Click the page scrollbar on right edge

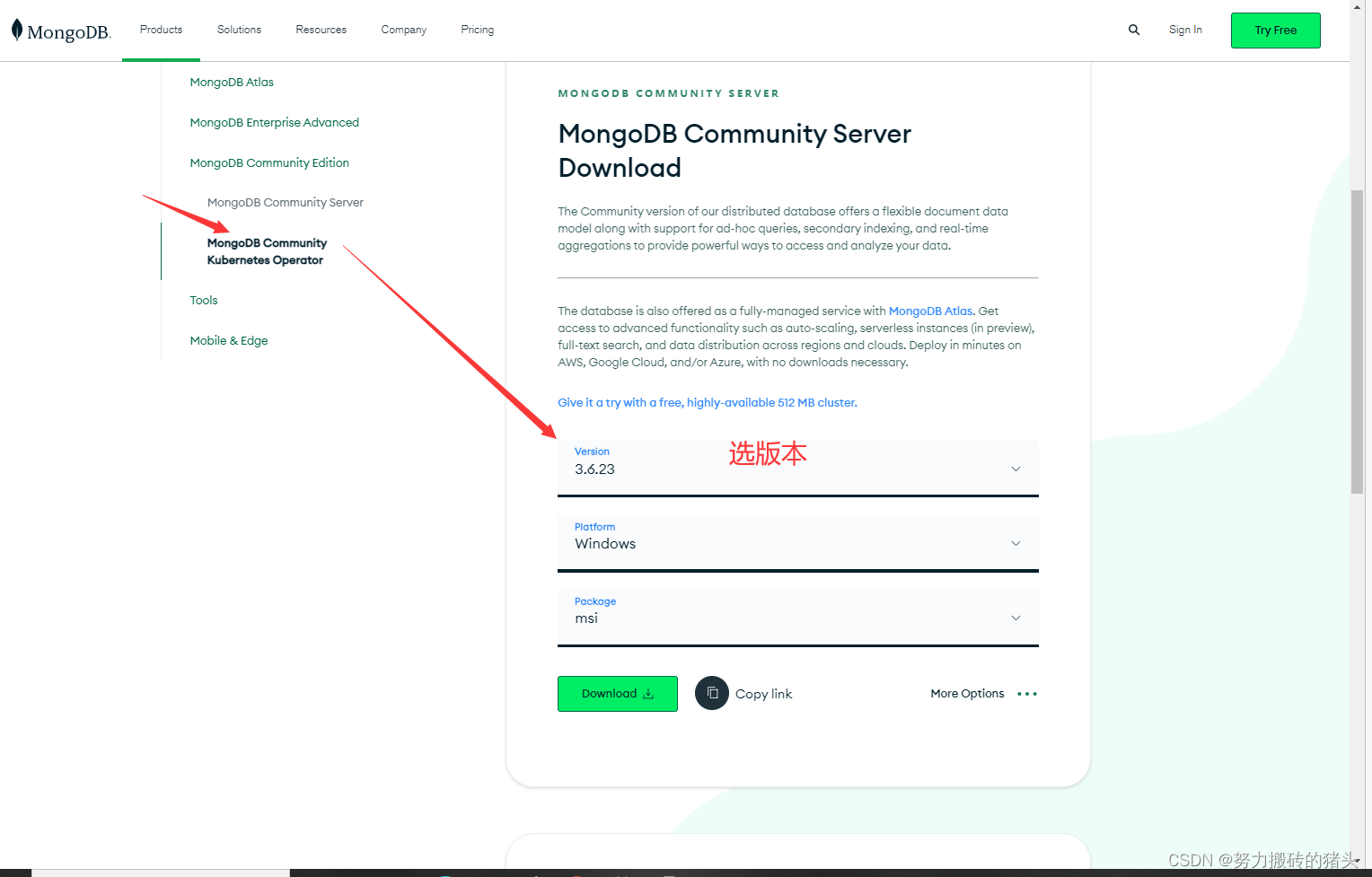pyautogui.click(x=1358, y=341)
